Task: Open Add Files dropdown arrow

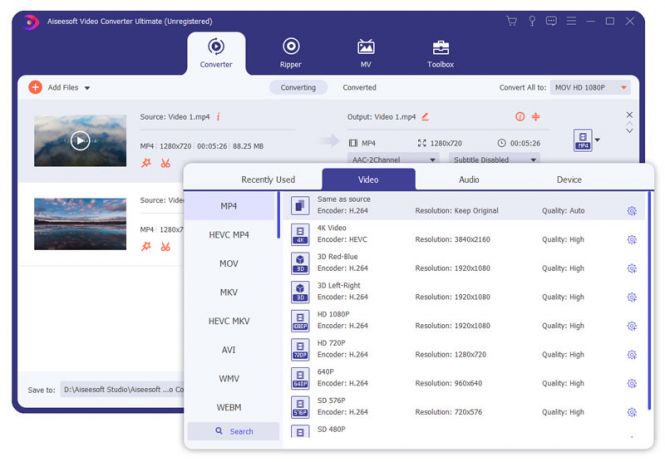Action: [87, 88]
